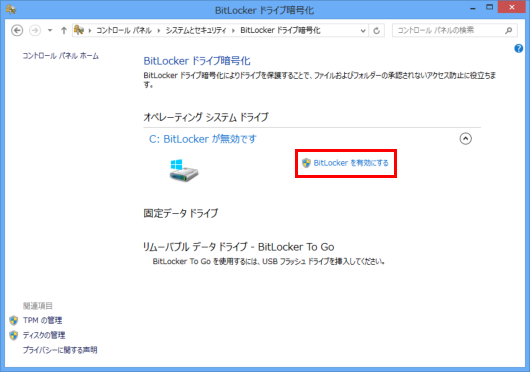530x372 pixels.
Task: Click BitLocker を有効にする link
Action: tap(351, 163)
